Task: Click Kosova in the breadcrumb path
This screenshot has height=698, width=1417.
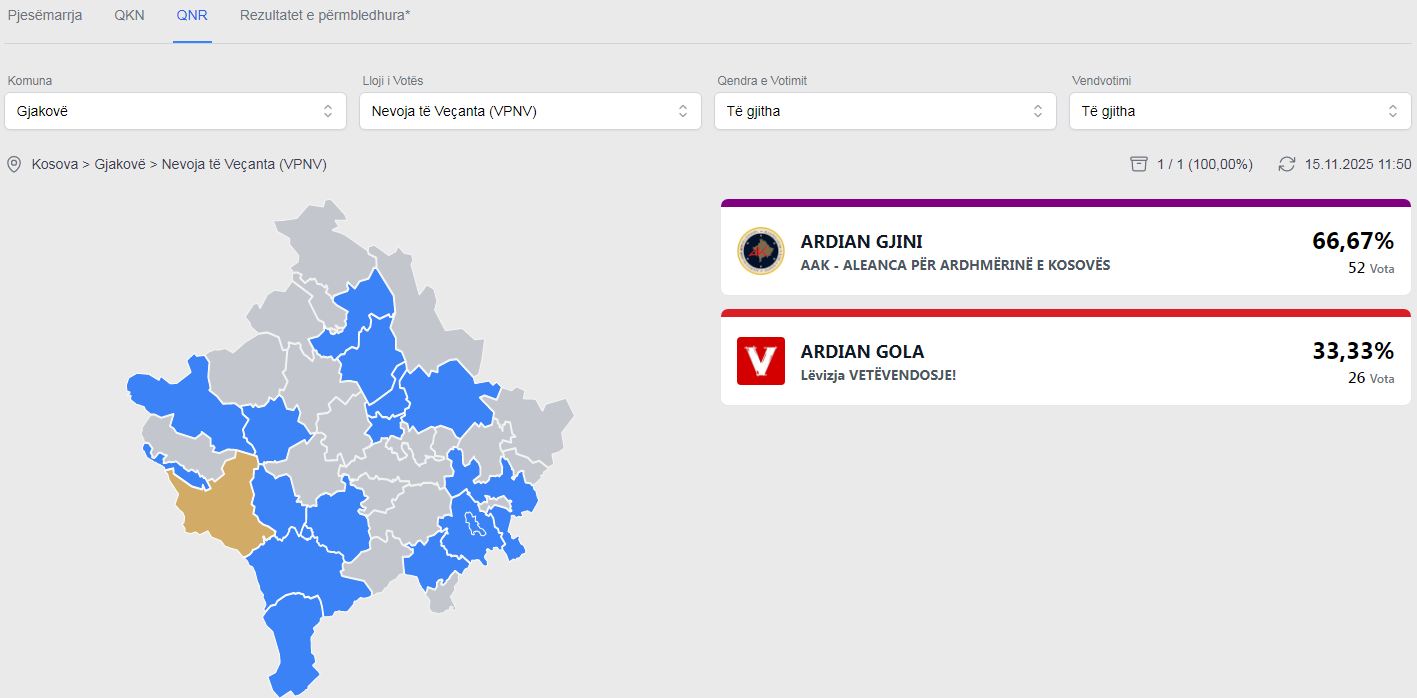Action: pos(55,164)
